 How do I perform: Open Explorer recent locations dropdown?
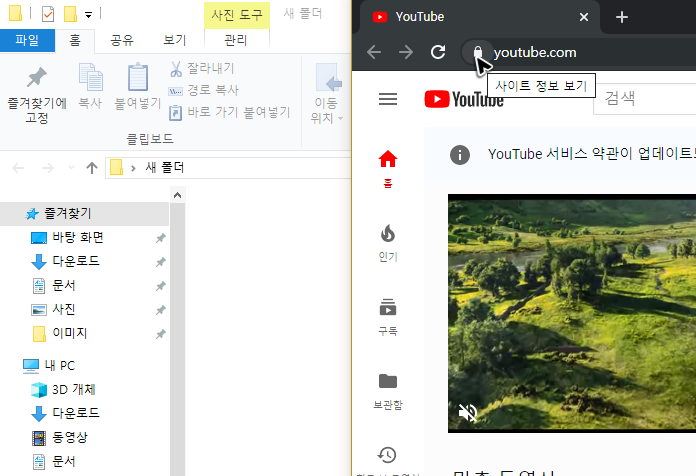71,168
